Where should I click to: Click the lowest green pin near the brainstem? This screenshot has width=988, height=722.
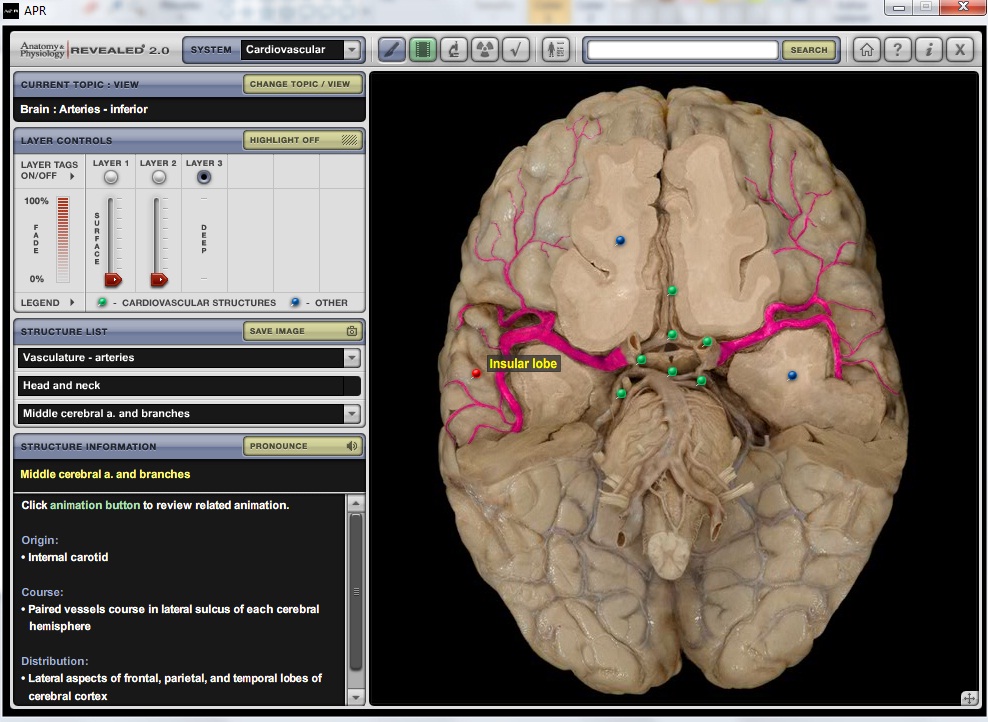(622, 393)
